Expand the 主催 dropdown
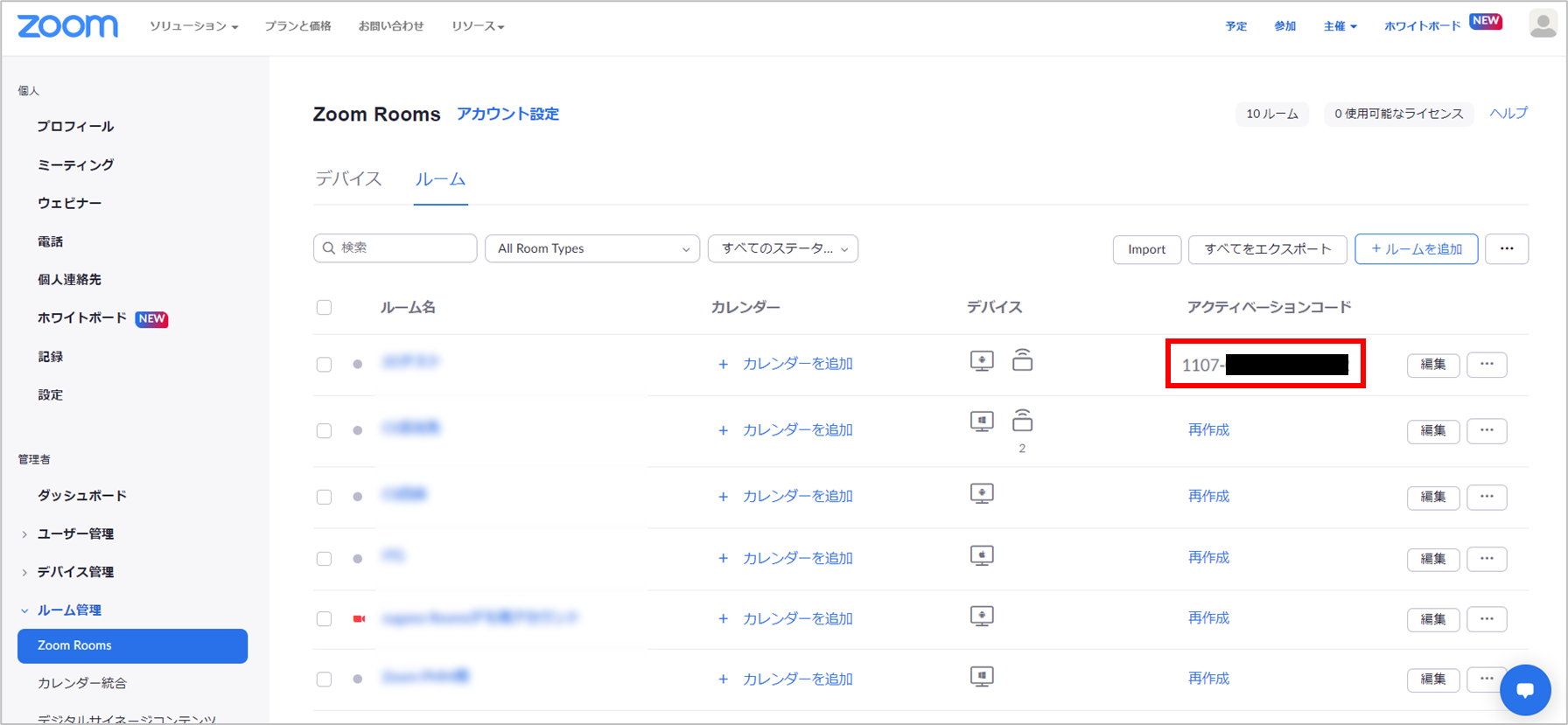The image size is (1568, 725). pyautogui.click(x=1340, y=26)
